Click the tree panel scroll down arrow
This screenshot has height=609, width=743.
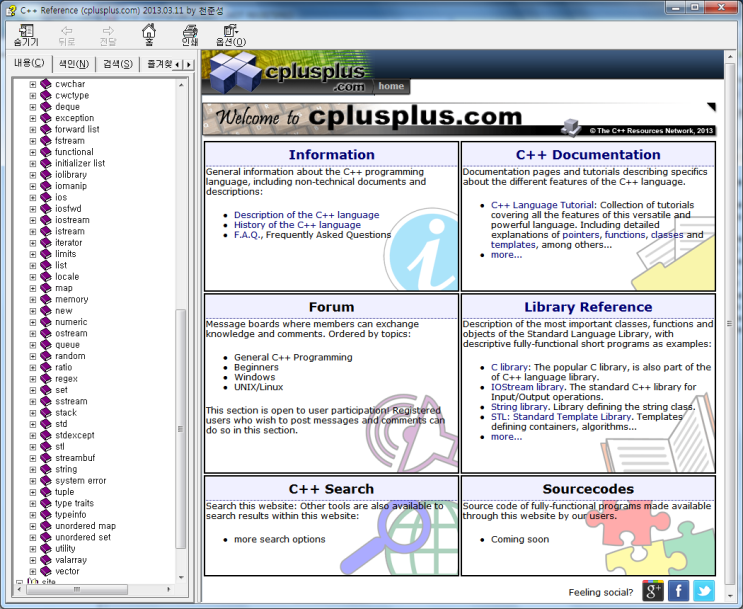pos(181,577)
